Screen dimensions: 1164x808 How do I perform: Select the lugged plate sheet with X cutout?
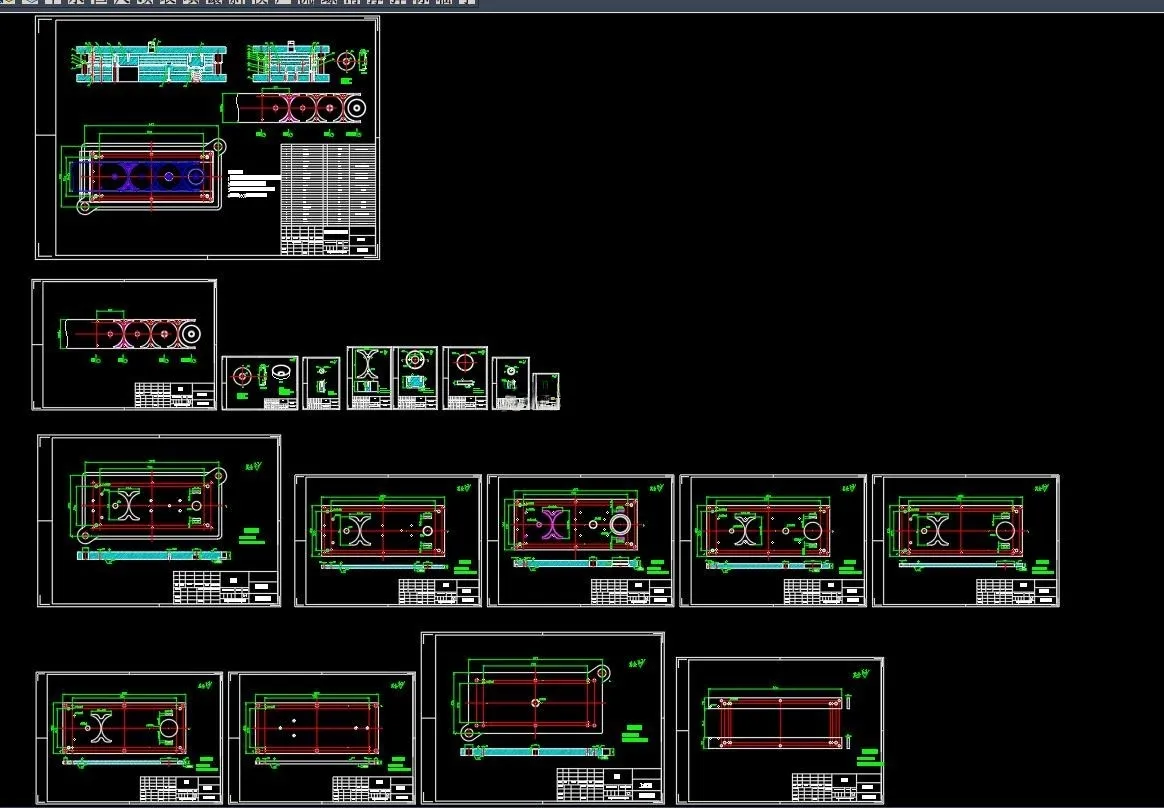pyautogui.click(x=159, y=521)
